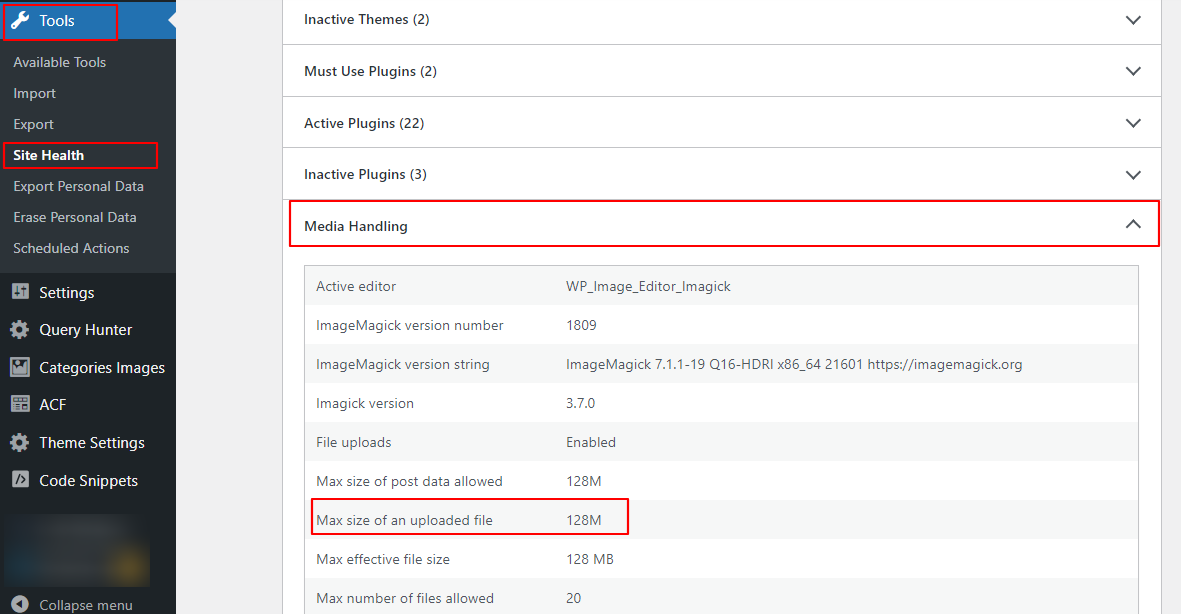Open the Code Snippets menu
The height and width of the screenshot is (614, 1181).
(87, 481)
